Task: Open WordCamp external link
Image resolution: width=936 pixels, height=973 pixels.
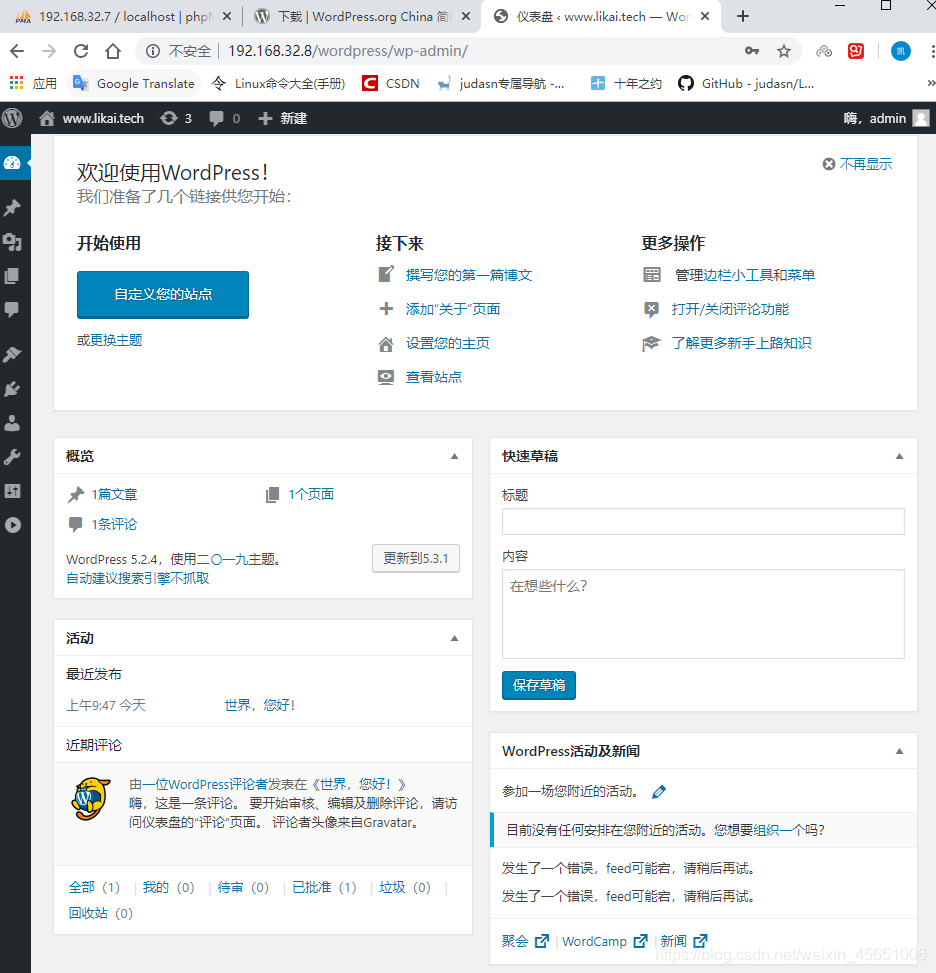Action: pyautogui.click(x=604, y=941)
